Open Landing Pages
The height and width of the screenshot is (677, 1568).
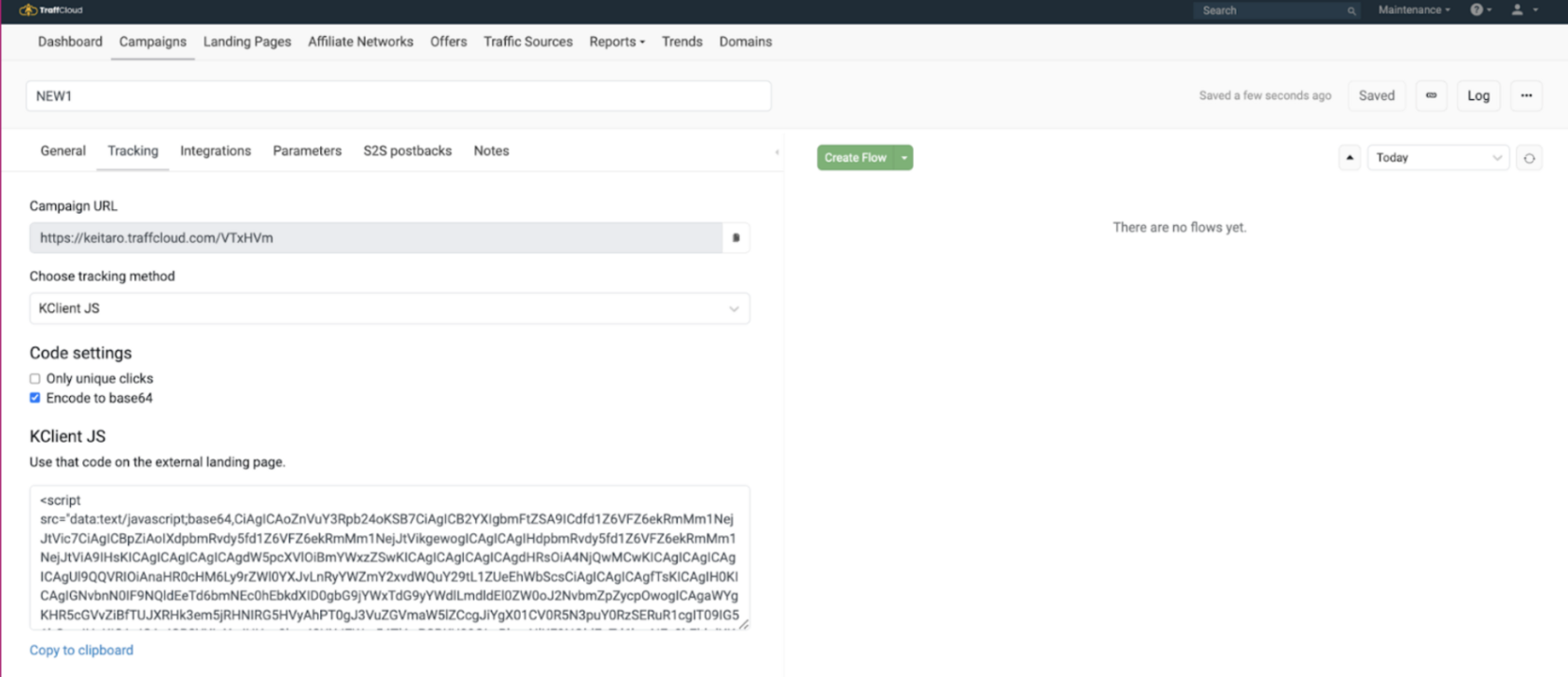coord(247,42)
